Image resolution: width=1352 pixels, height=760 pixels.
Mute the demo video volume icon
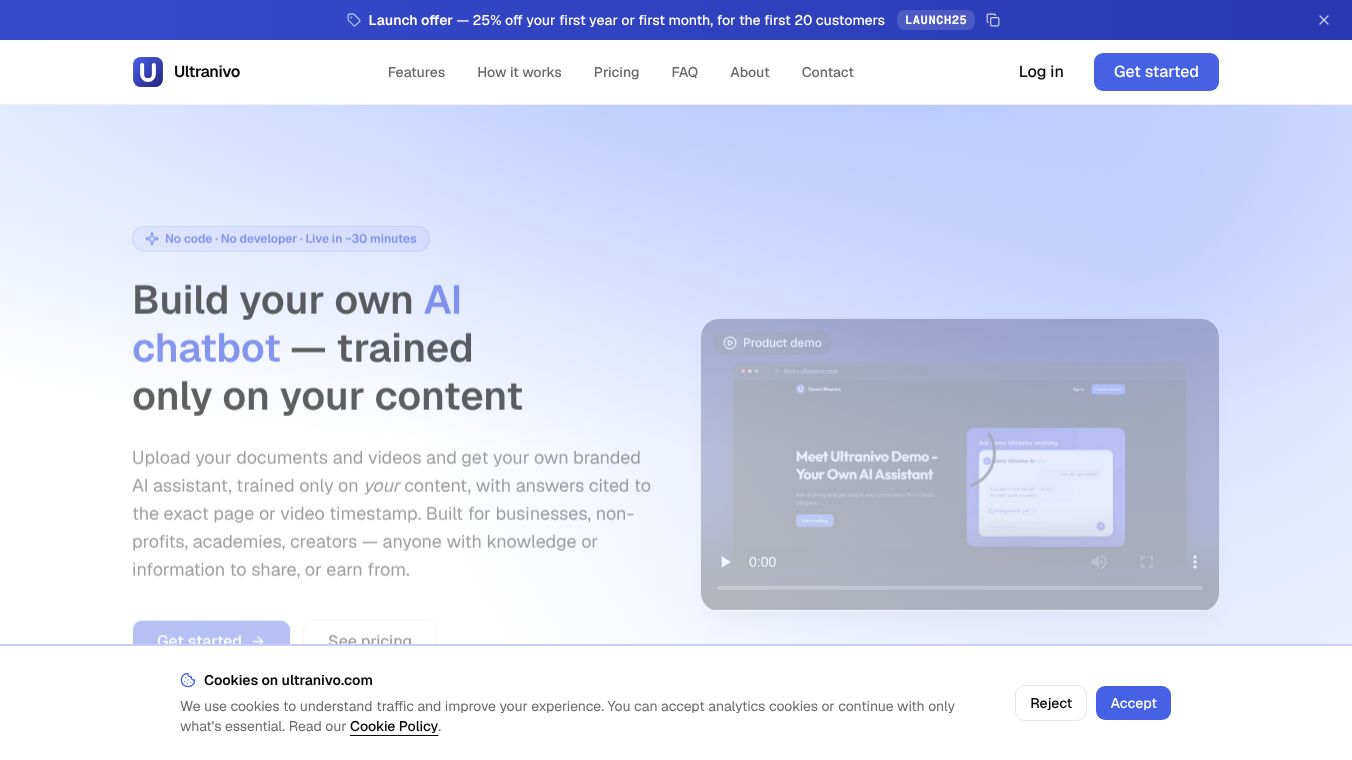[1099, 562]
